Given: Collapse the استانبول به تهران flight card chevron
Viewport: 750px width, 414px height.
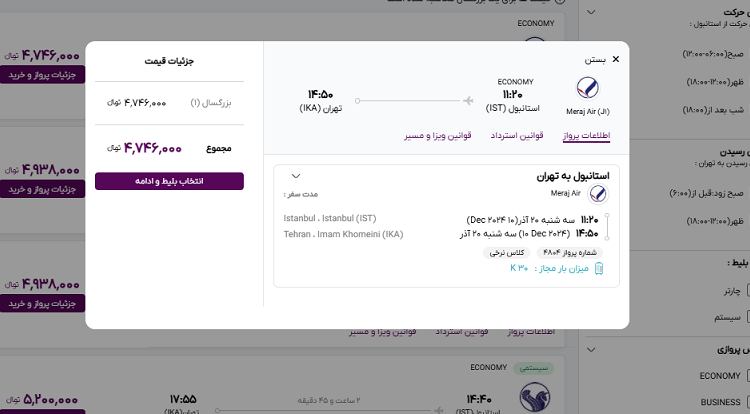Looking at the screenshot, I should click(296, 176).
